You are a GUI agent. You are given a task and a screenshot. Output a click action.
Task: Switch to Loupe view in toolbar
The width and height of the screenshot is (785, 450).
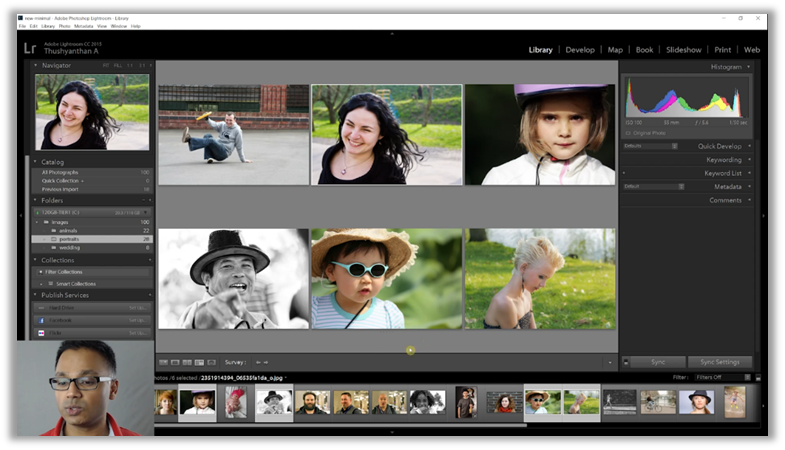coord(175,362)
